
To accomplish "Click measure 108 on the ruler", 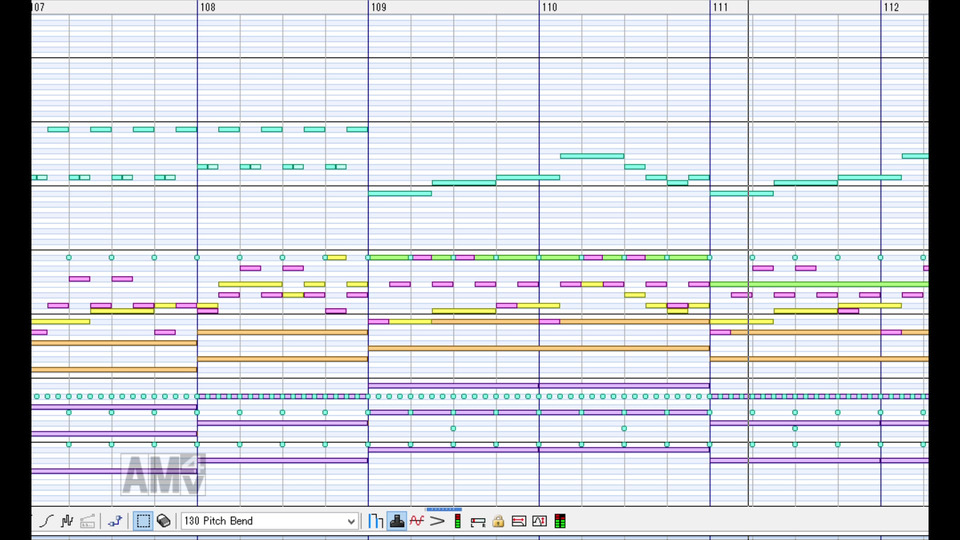I will tap(208, 7).
